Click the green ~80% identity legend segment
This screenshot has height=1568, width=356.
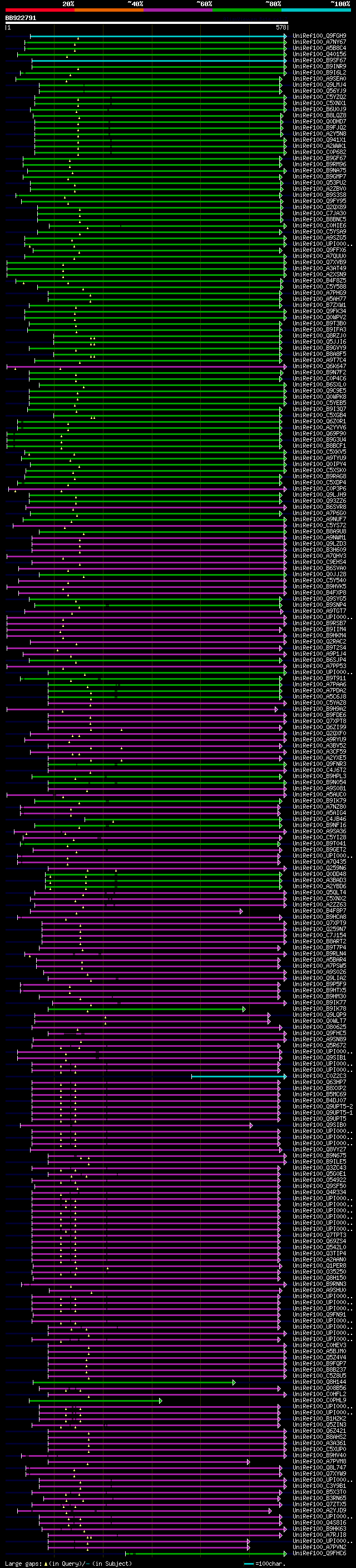point(247,10)
